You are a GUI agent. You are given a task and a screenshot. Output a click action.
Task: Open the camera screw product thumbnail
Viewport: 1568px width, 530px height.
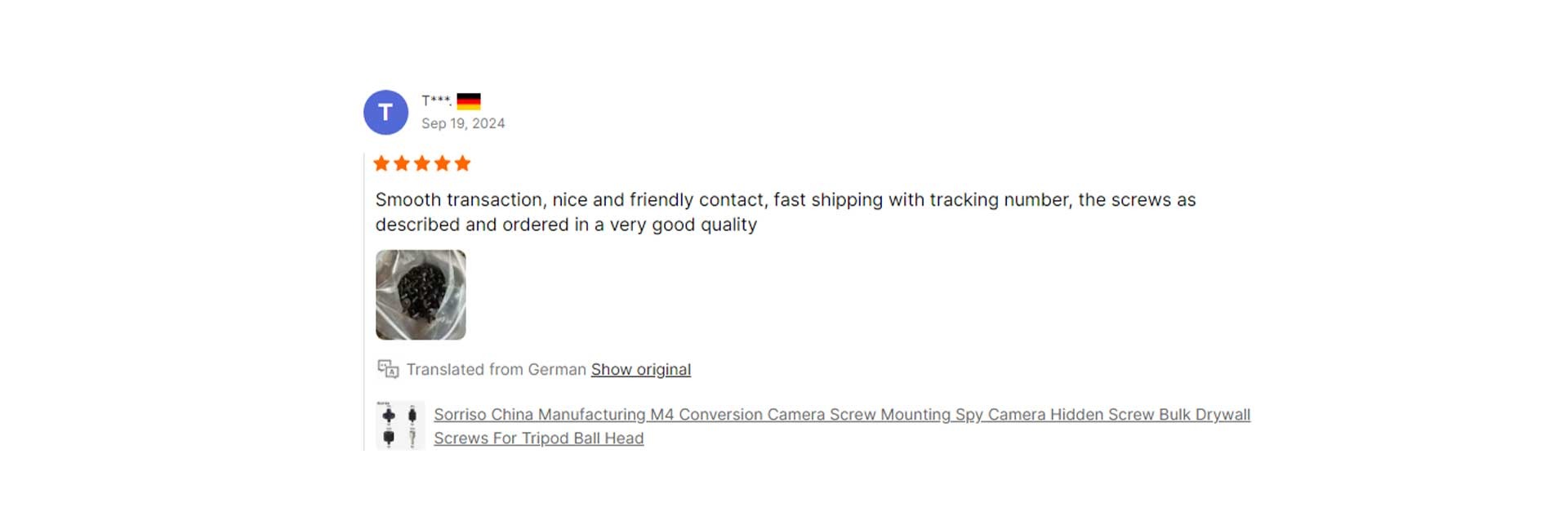[x=400, y=425]
